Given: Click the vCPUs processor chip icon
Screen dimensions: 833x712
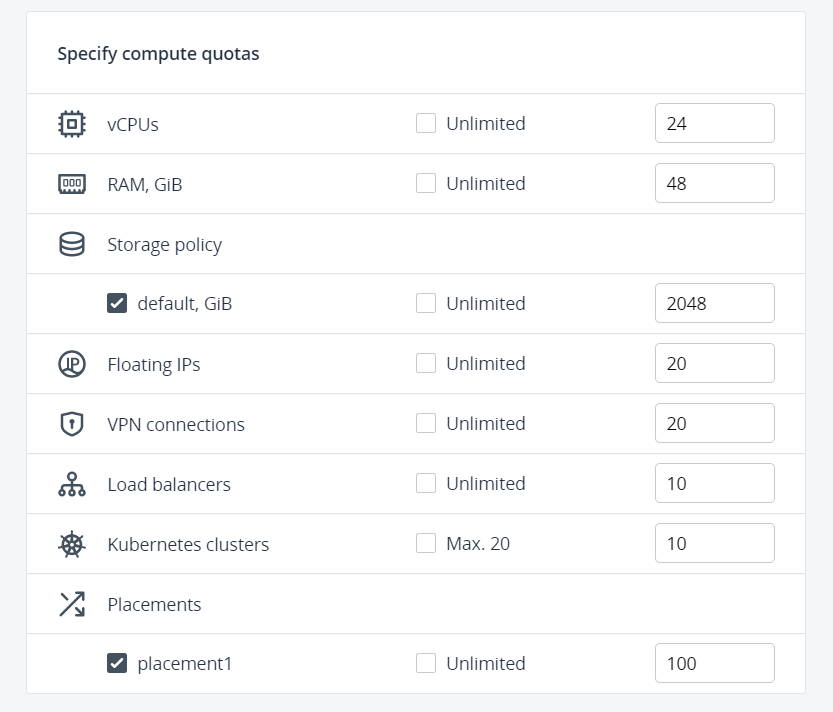Looking at the screenshot, I should click(x=72, y=124).
